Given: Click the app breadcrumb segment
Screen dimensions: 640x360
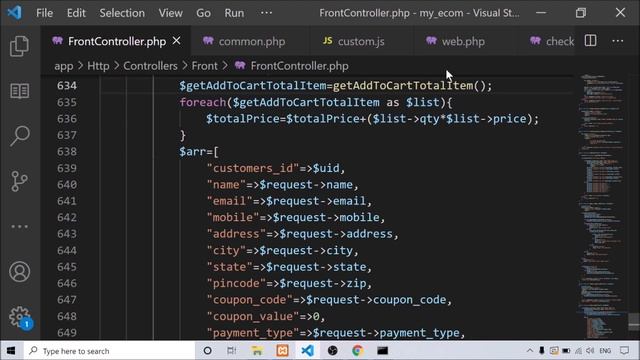Looking at the screenshot, I should 64,66.
